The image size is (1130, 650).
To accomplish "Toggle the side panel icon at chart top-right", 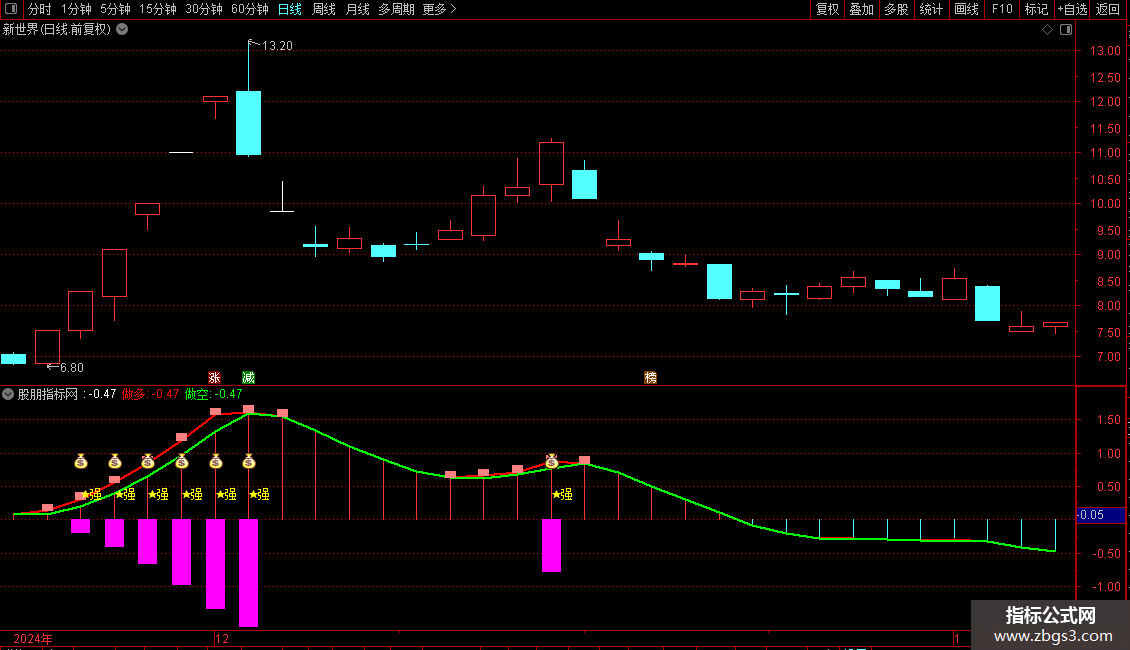I will (1066, 30).
